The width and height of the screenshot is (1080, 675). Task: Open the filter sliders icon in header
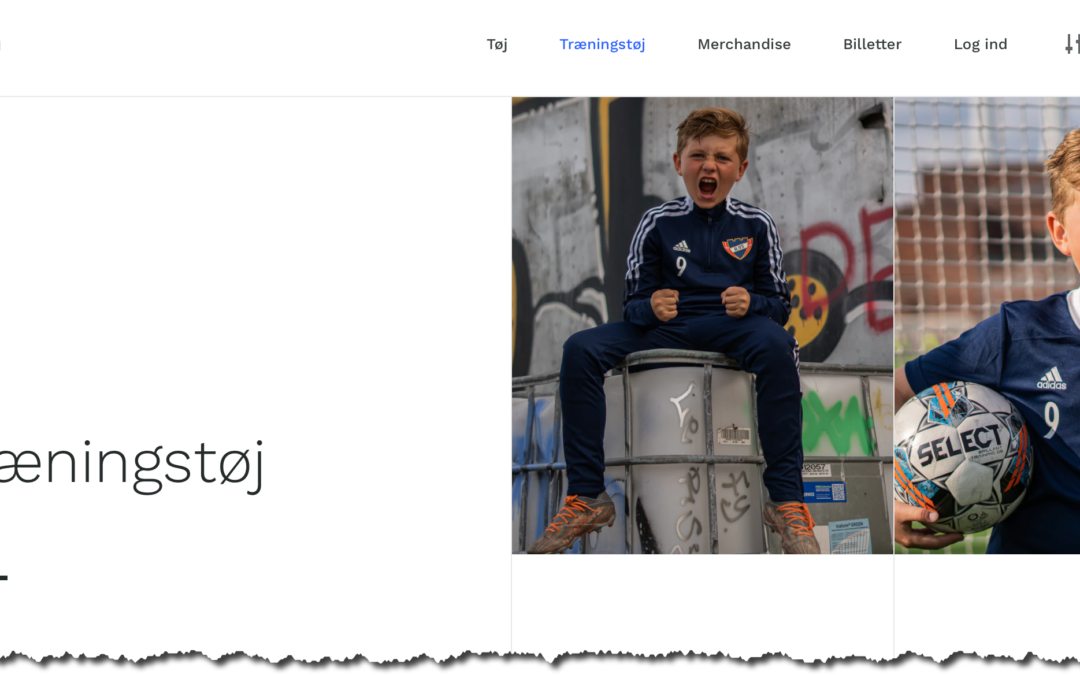tap(1072, 44)
